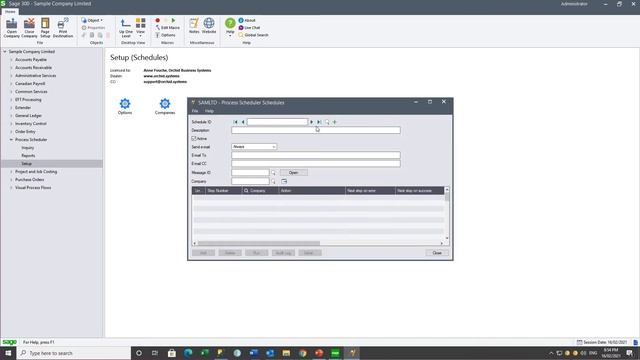
Task: Go to previous Schedule ID record
Action: (243, 122)
